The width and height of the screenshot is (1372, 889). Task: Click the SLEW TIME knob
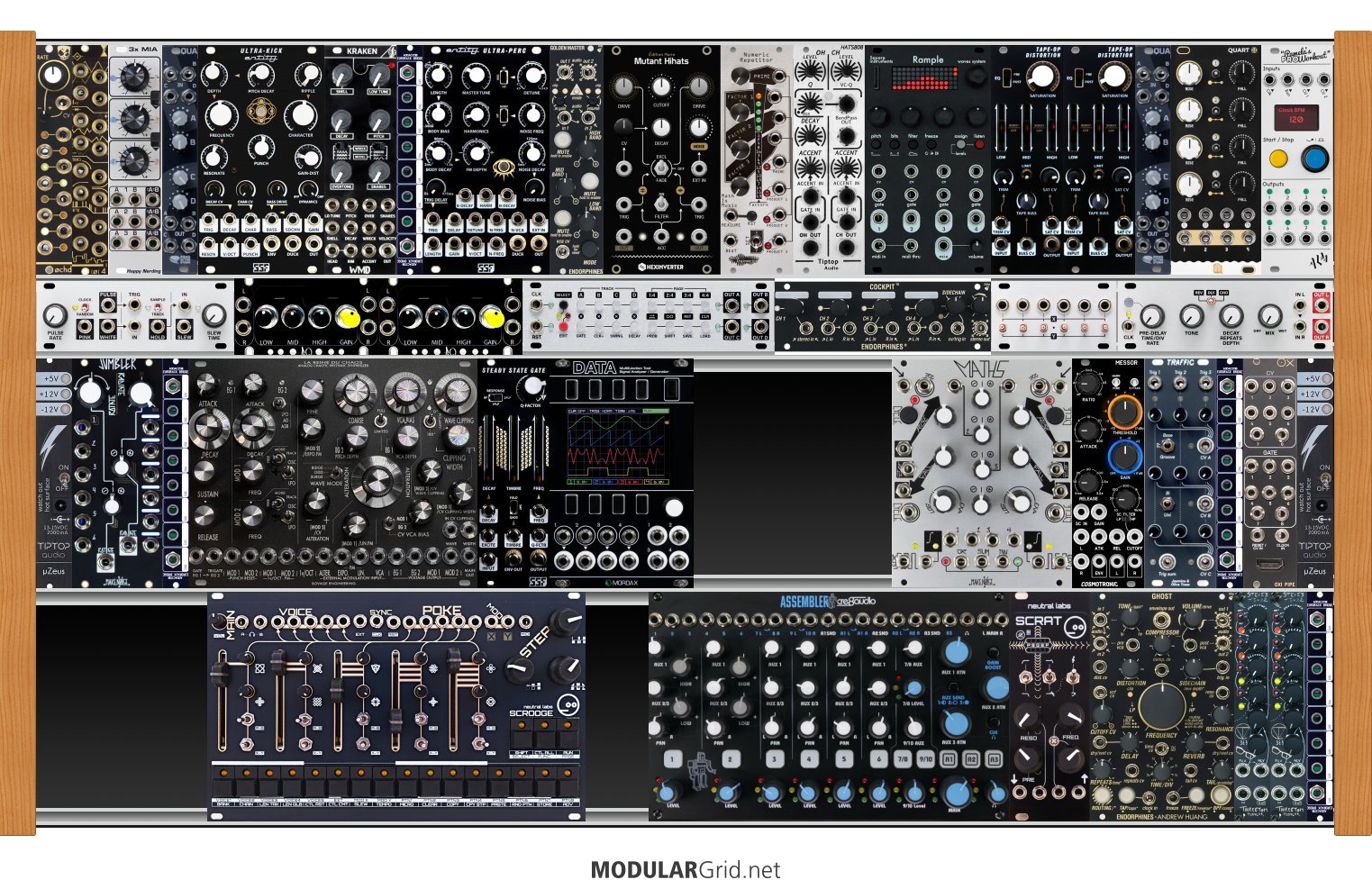[214, 315]
